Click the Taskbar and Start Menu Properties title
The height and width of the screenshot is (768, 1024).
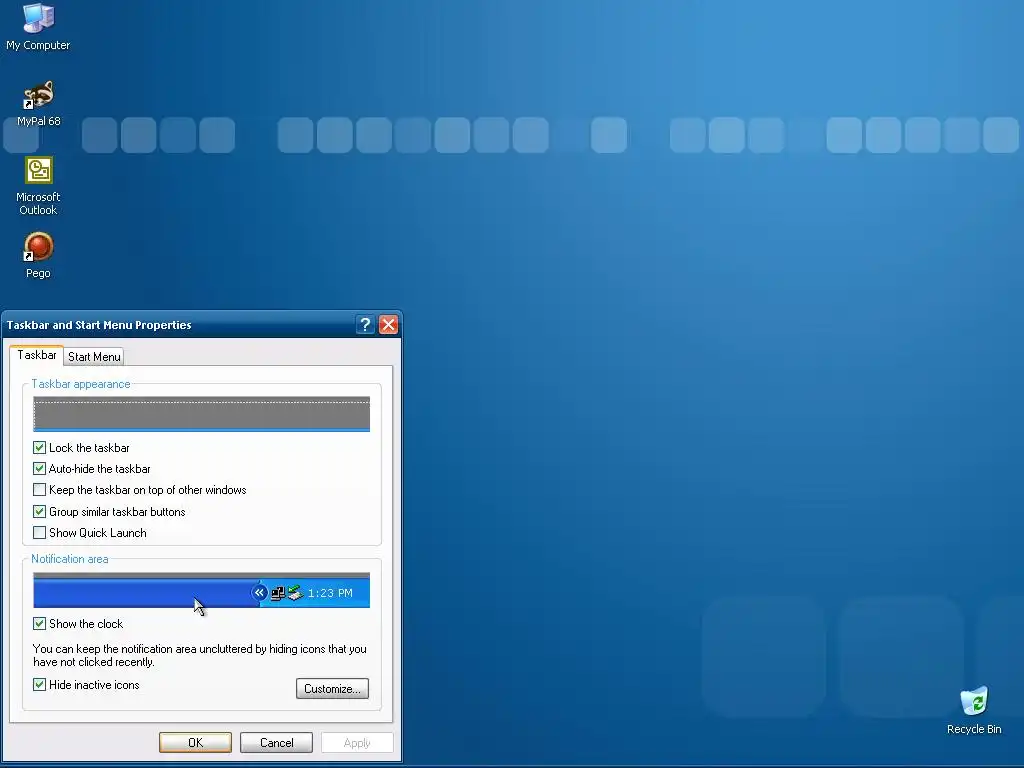click(99, 325)
